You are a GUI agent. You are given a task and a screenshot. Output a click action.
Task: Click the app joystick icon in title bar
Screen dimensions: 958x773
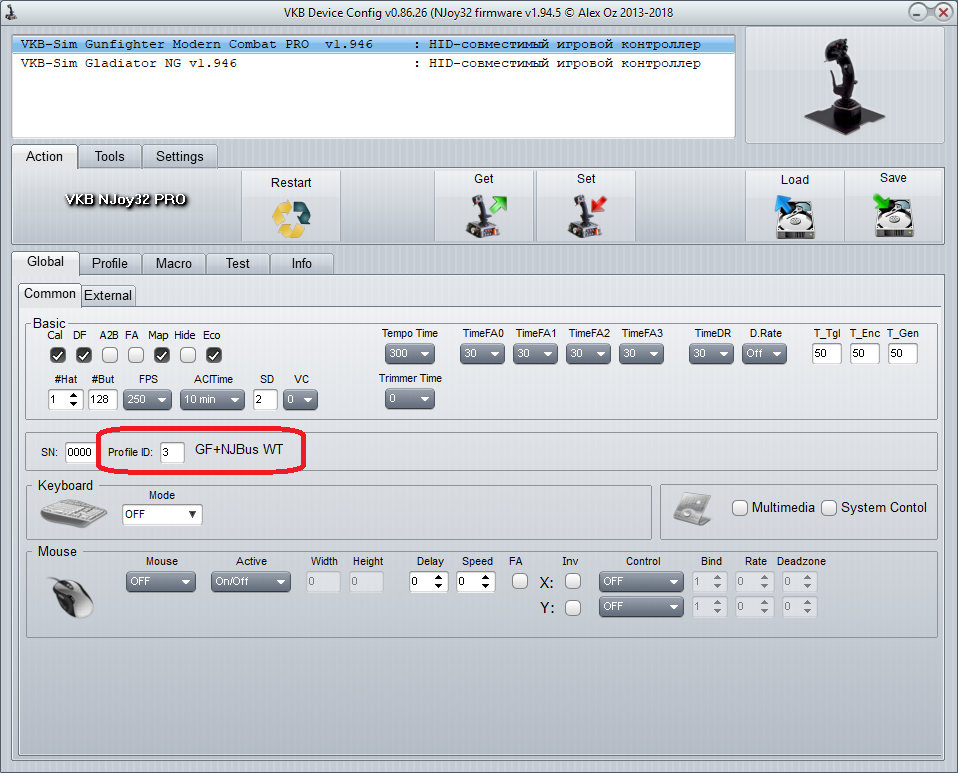click(x=10, y=12)
